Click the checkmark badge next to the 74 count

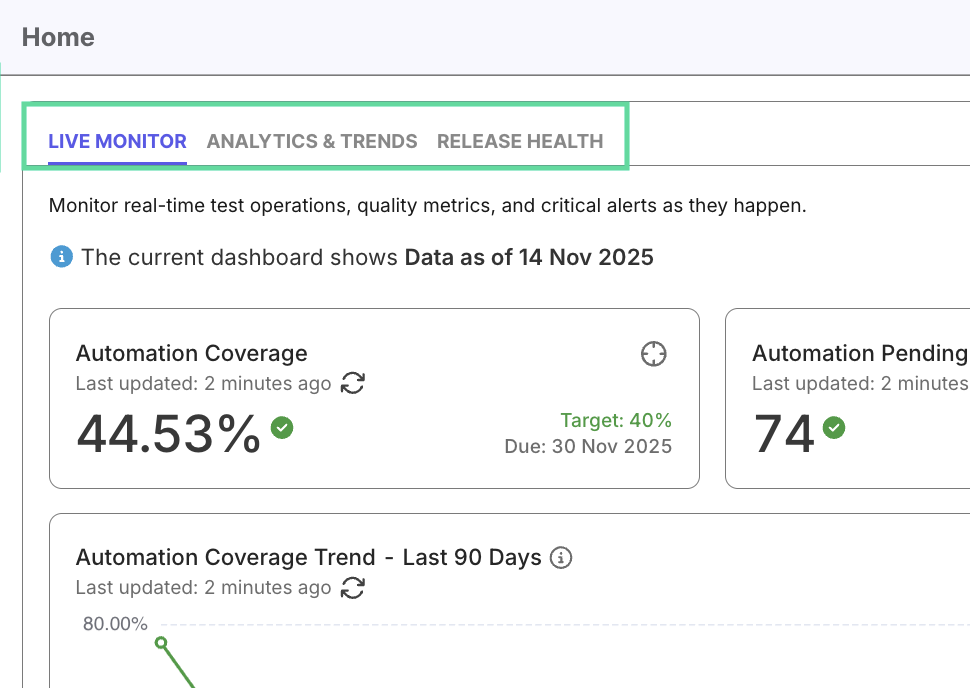(833, 428)
